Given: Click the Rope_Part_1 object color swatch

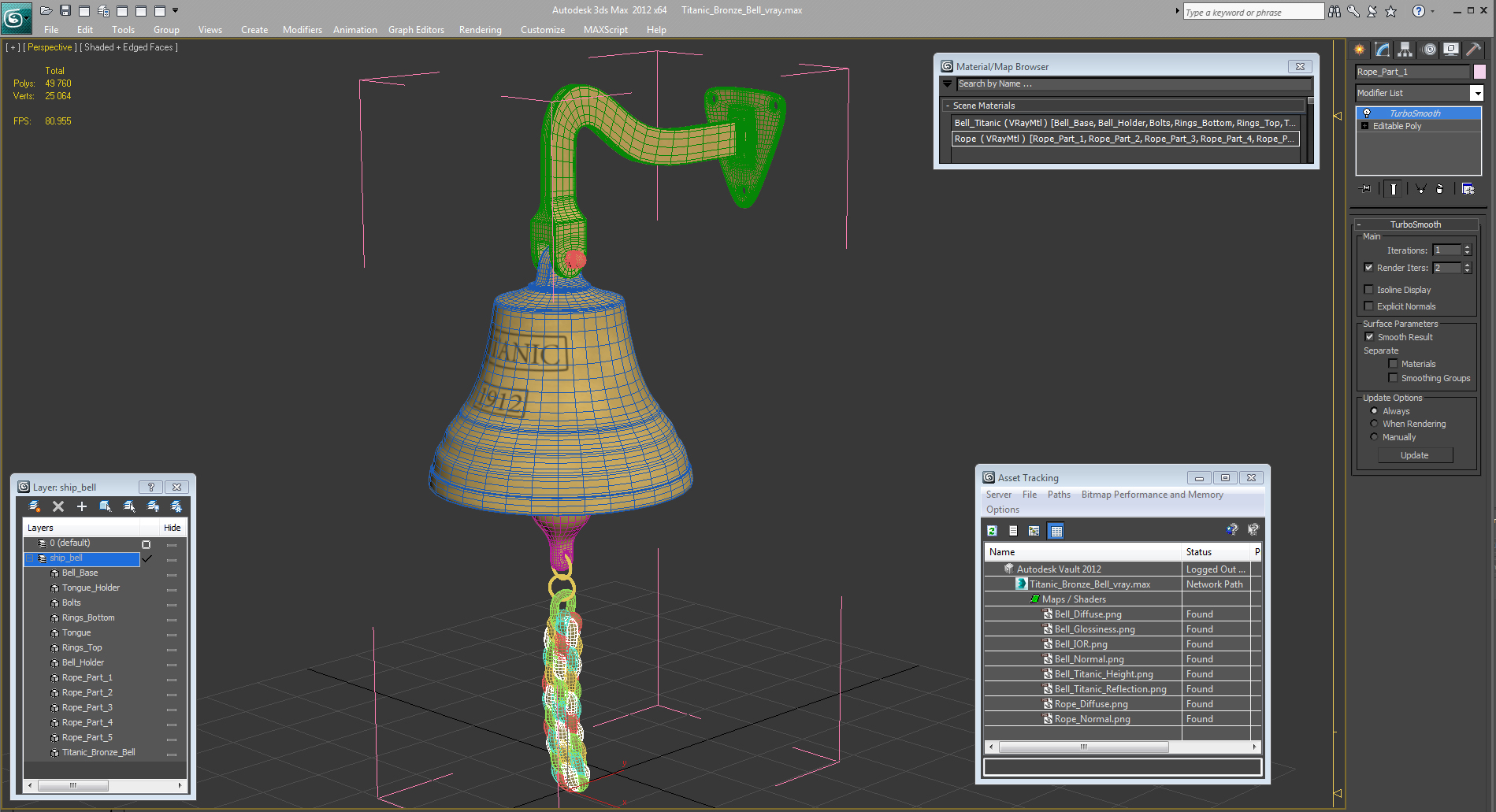Looking at the screenshot, I should point(1479,72).
